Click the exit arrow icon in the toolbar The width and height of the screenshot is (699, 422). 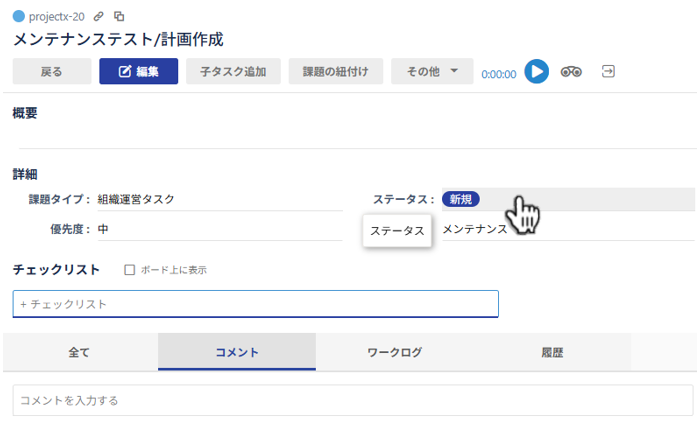[x=608, y=71]
